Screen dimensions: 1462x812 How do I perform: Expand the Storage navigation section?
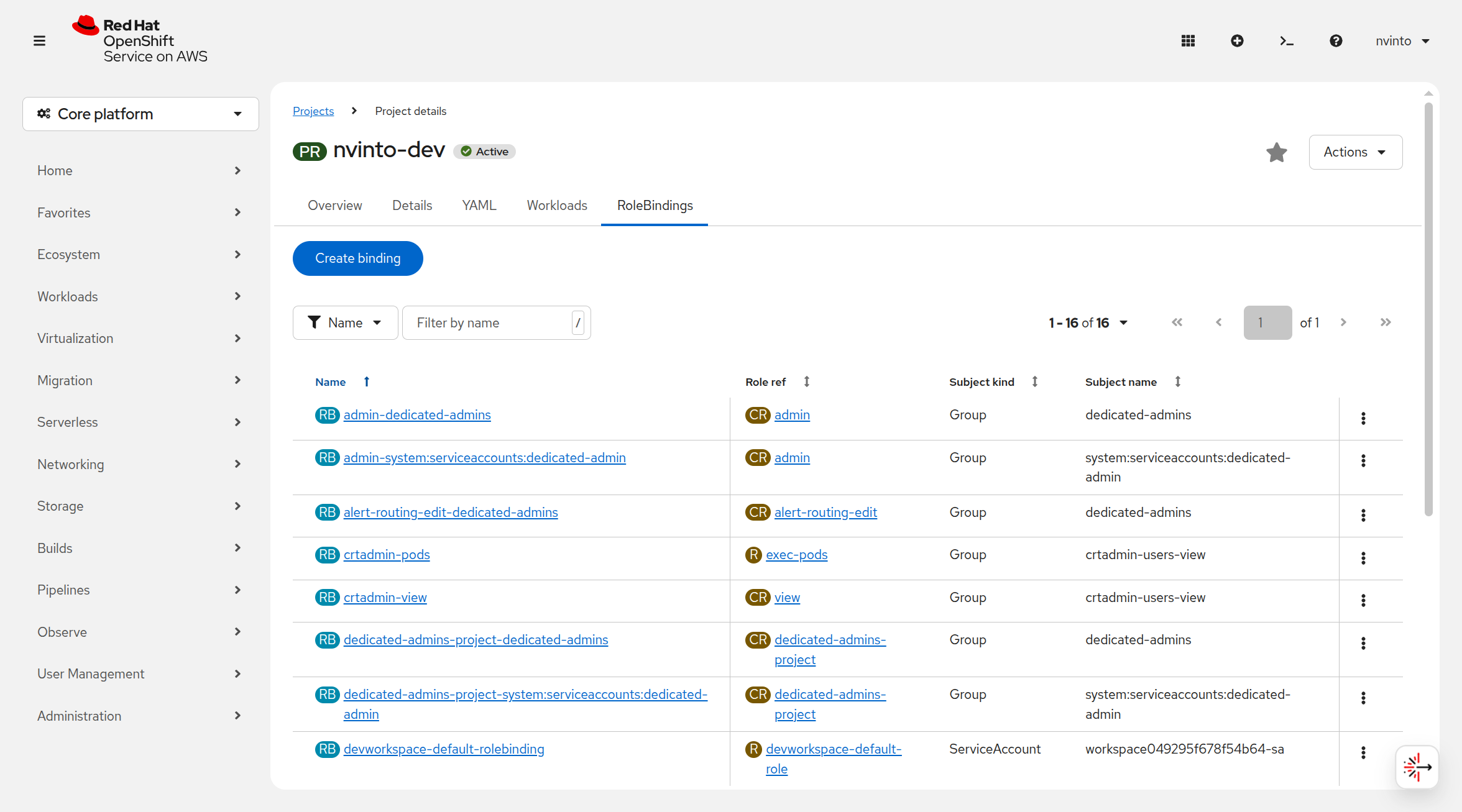click(x=140, y=506)
